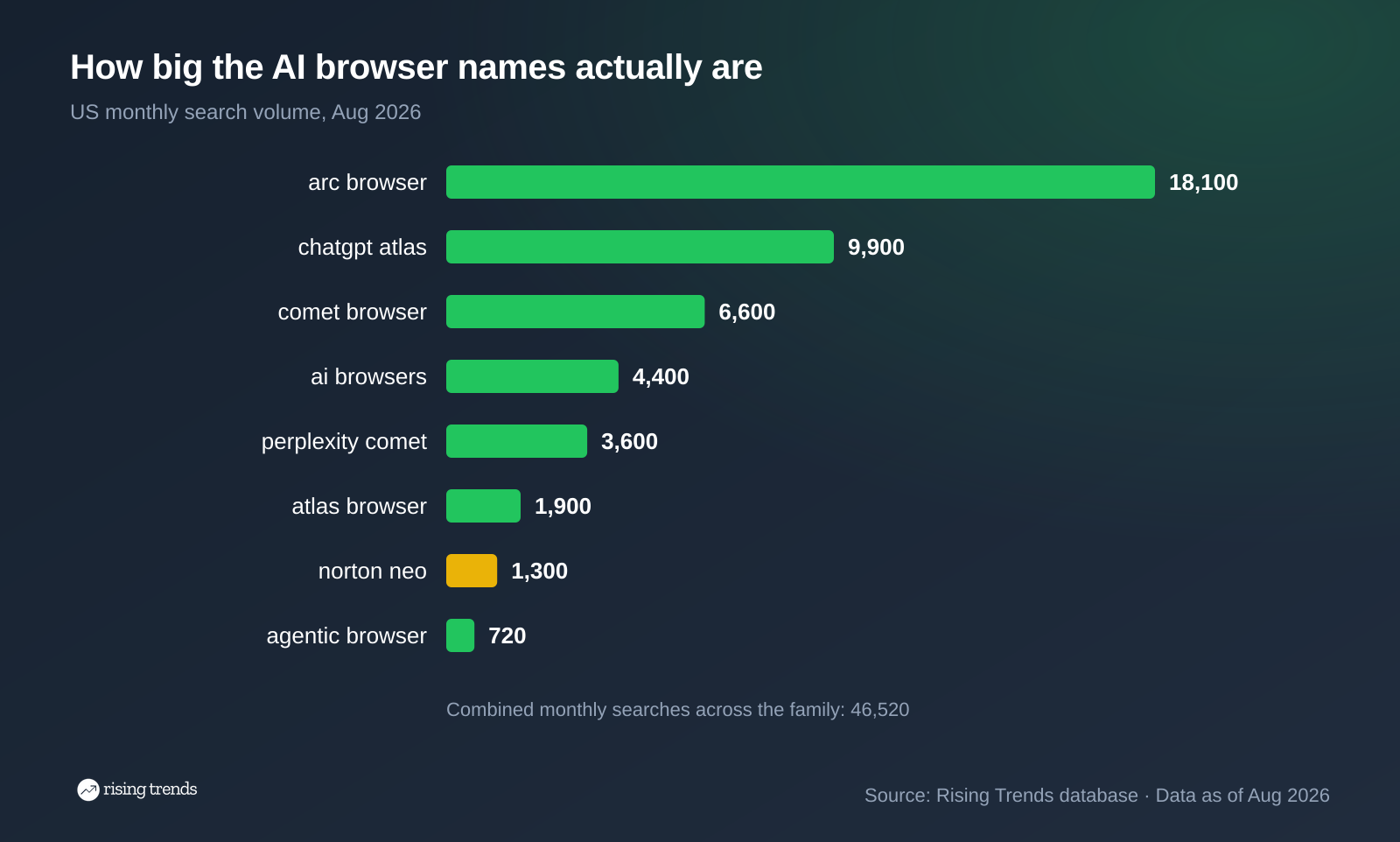Click the value 6,600
Screen dimensions: 1400x842
click(x=747, y=312)
